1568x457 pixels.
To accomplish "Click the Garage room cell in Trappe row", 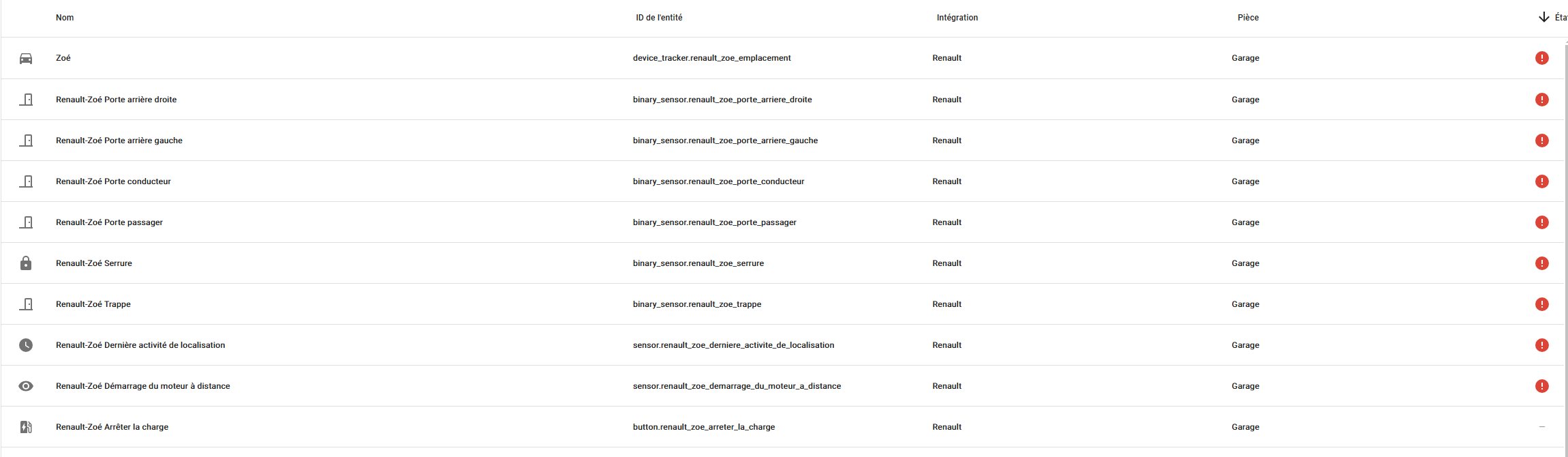I will 1245,304.
